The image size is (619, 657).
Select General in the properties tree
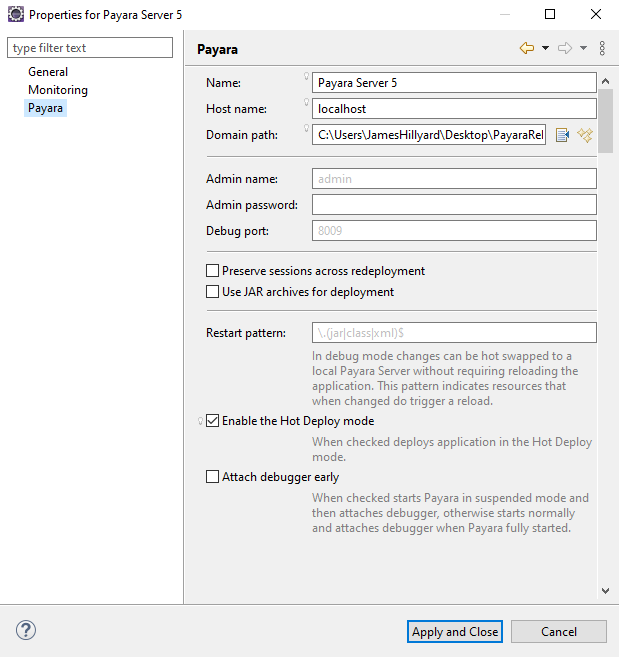pos(48,72)
